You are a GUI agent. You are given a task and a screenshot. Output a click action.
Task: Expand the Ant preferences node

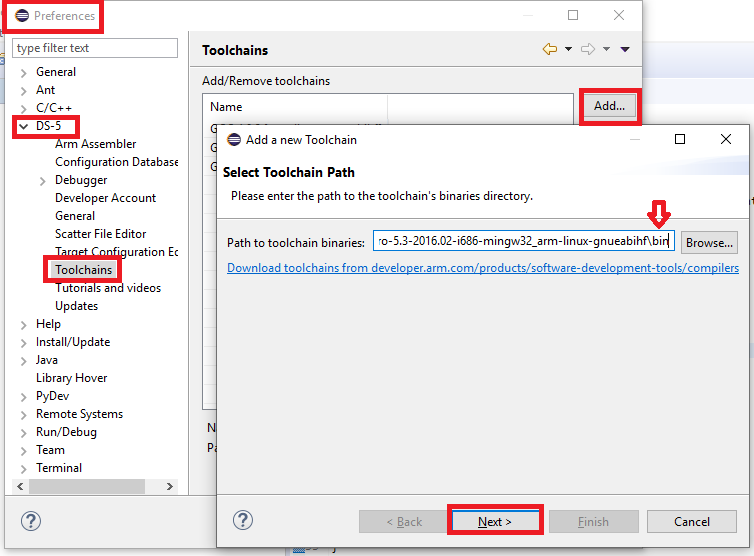click(x=24, y=90)
